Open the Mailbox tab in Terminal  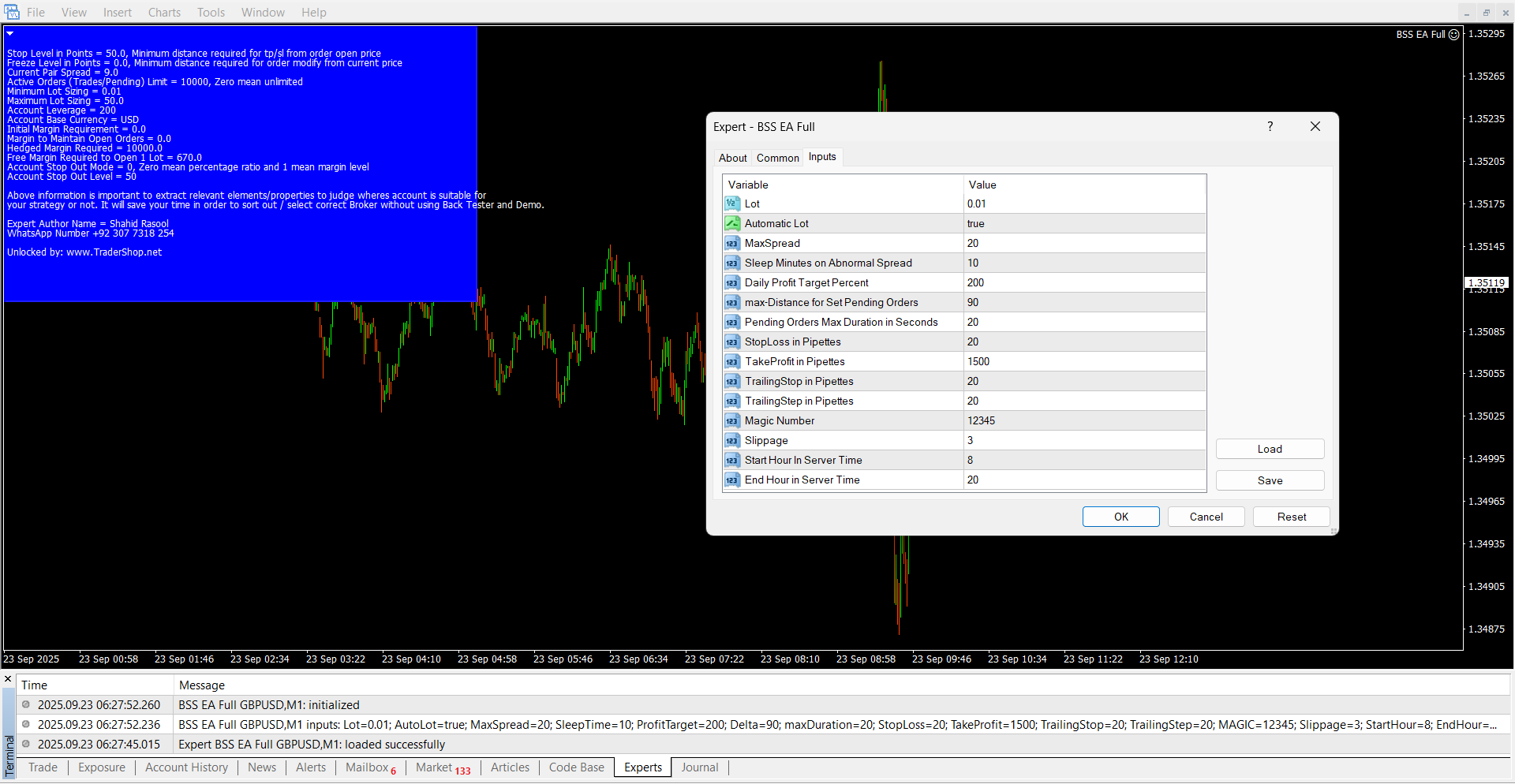(368, 767)
